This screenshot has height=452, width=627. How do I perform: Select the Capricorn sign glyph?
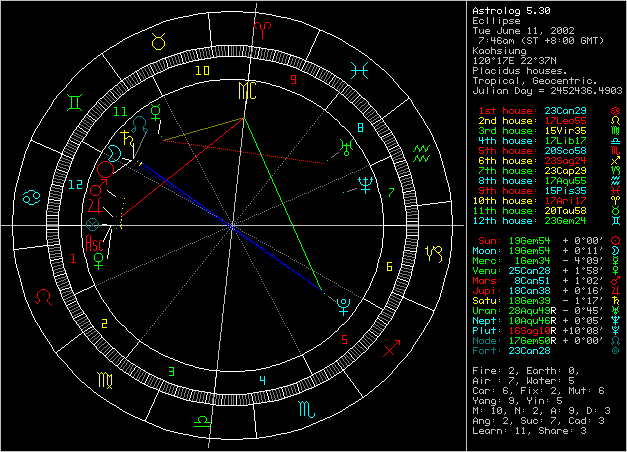point(437,251)
